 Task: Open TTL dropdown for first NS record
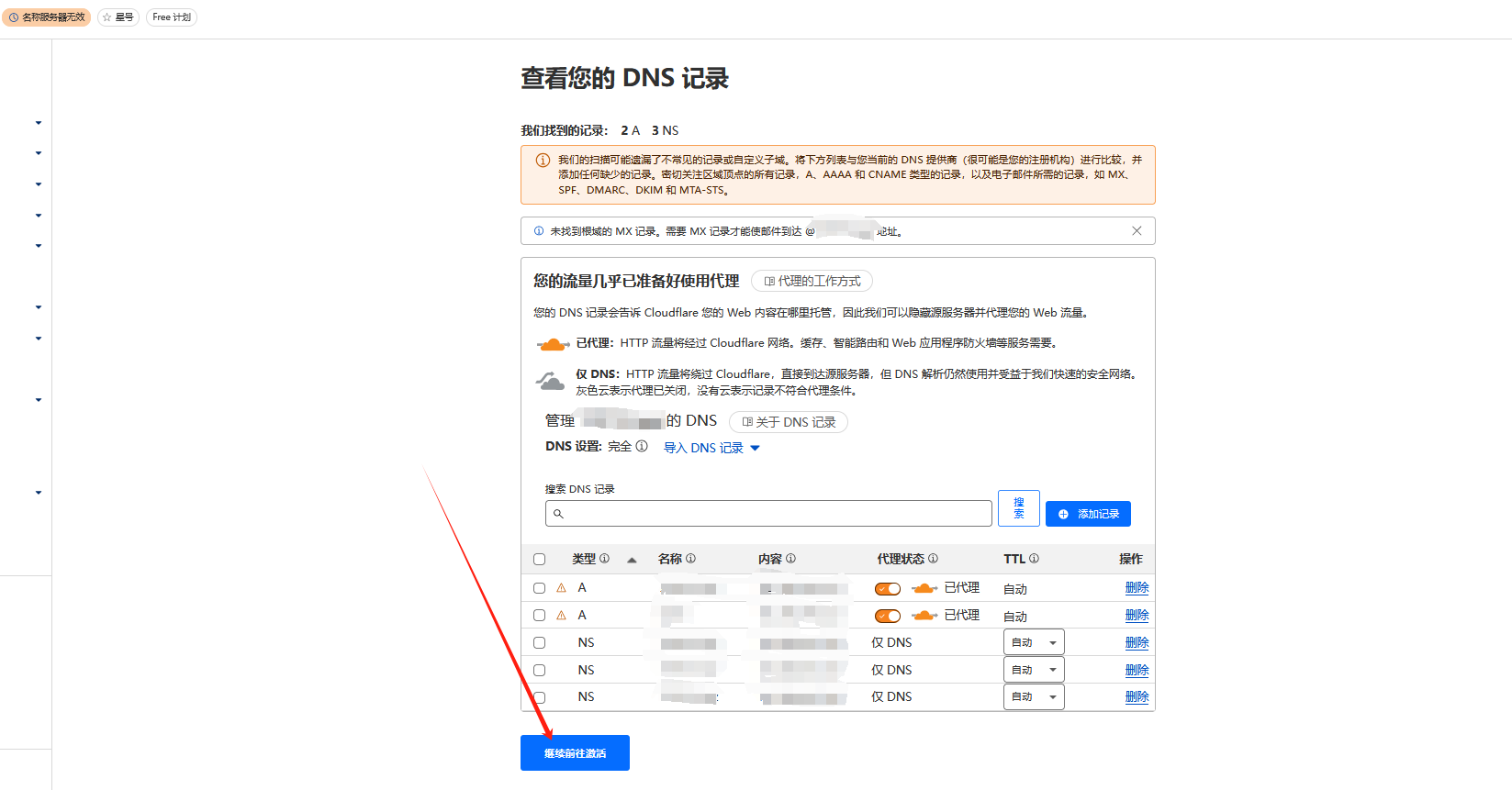[x=1034, y=643]
